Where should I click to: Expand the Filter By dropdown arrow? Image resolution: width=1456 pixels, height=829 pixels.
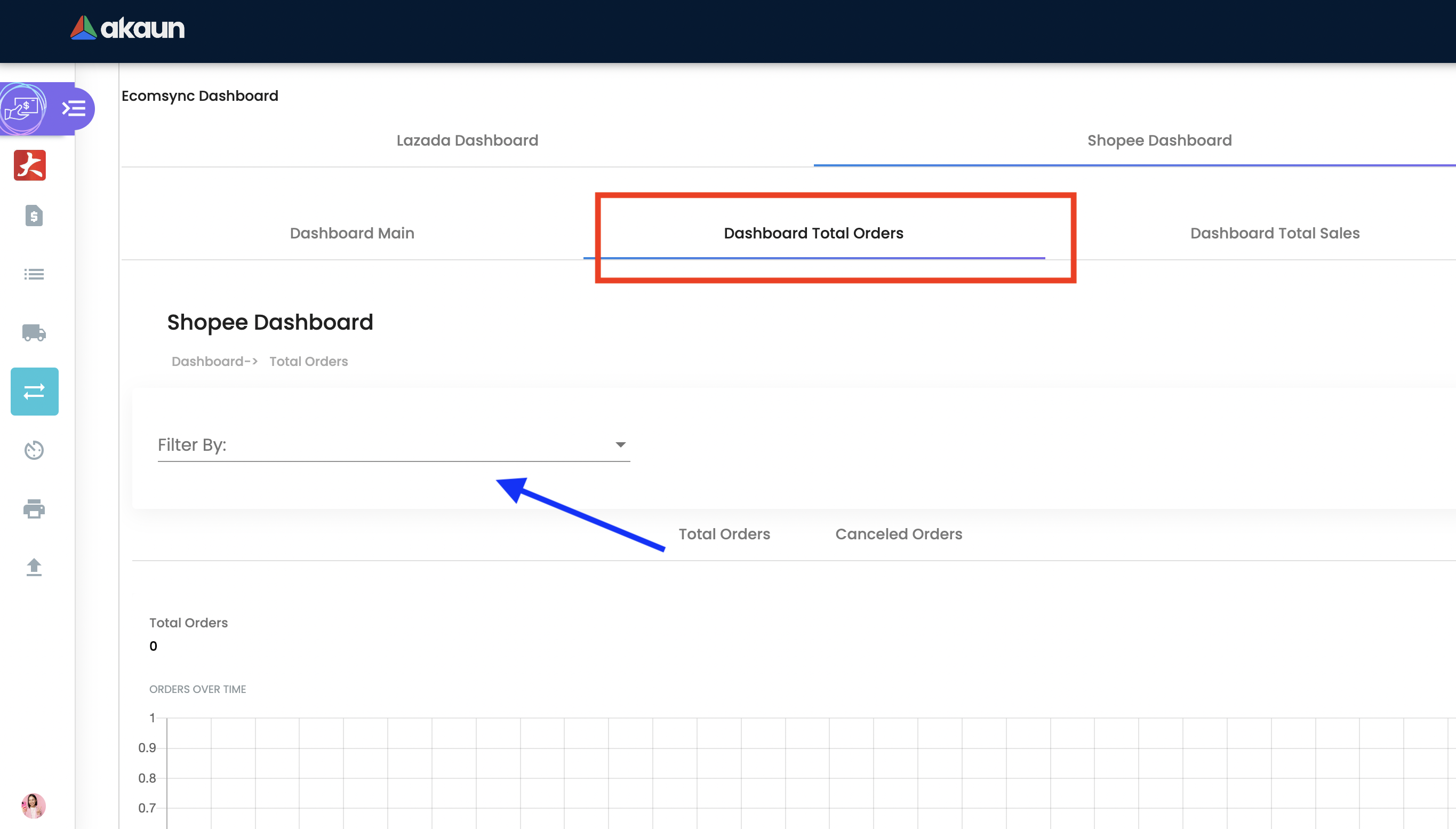pos(620,445)
